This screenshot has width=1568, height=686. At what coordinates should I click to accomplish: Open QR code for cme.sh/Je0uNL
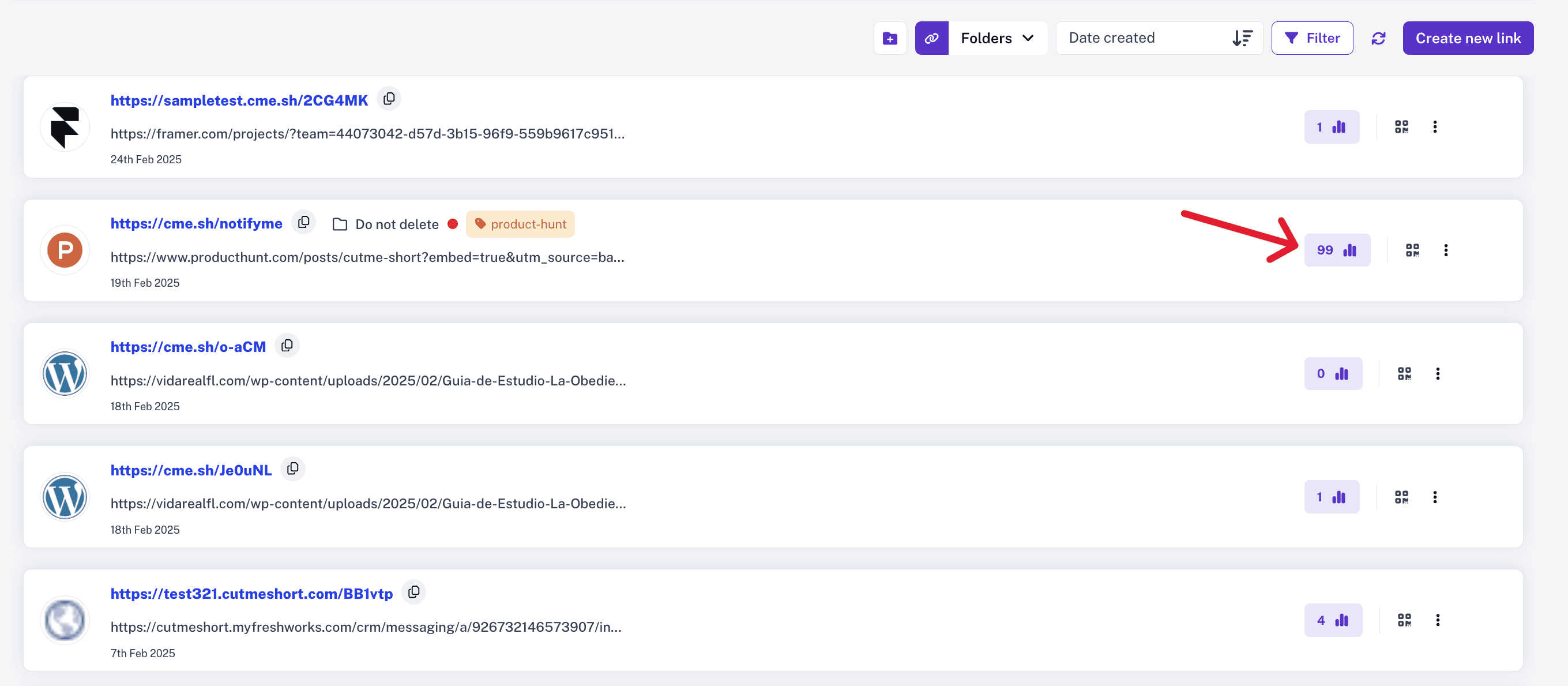point(1401,497)
